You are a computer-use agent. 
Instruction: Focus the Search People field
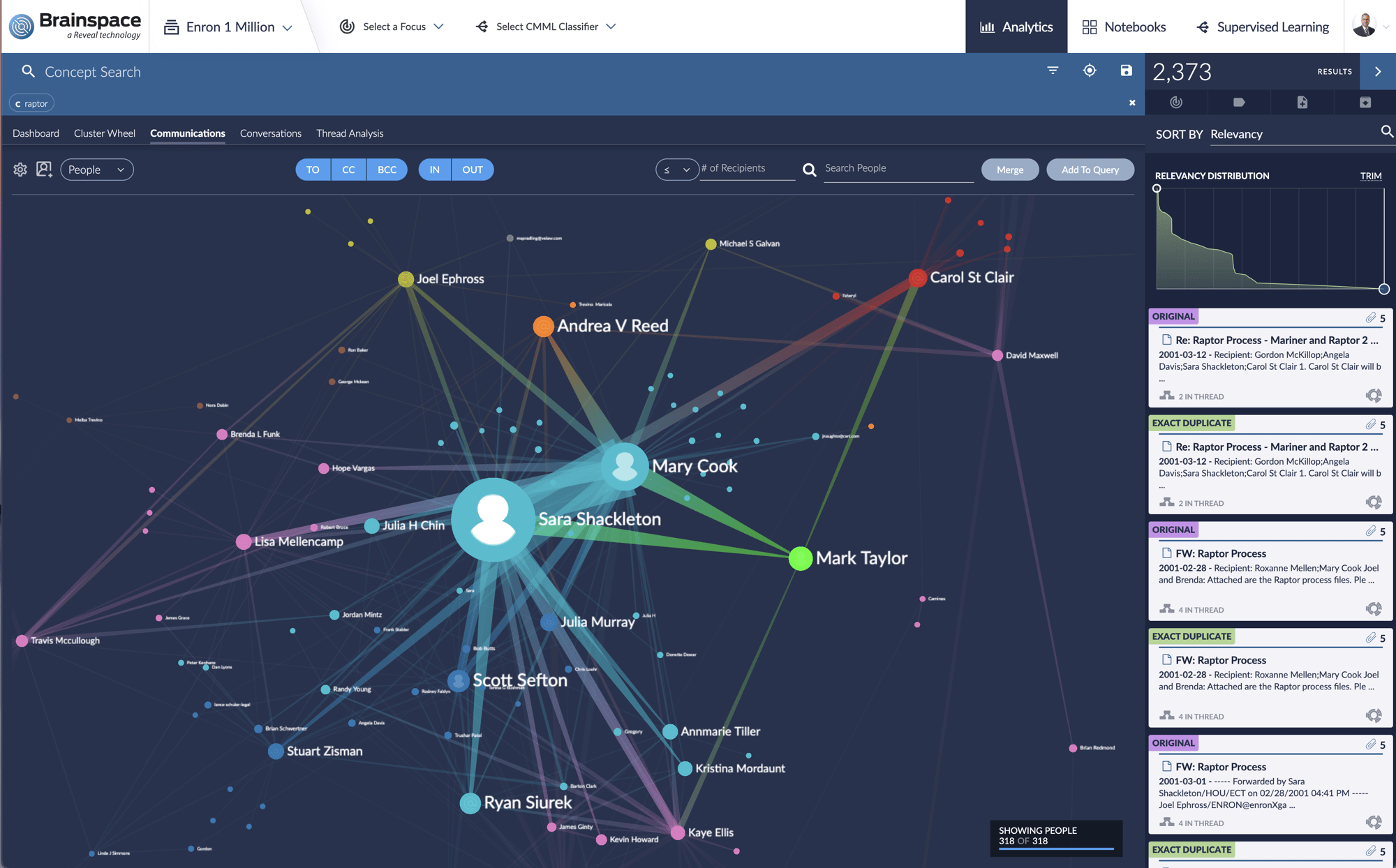(899, 169)
